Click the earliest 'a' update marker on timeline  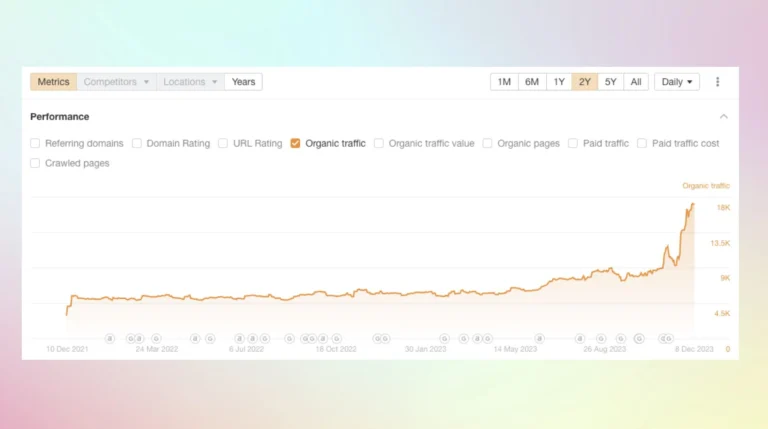tap(110, 338)
